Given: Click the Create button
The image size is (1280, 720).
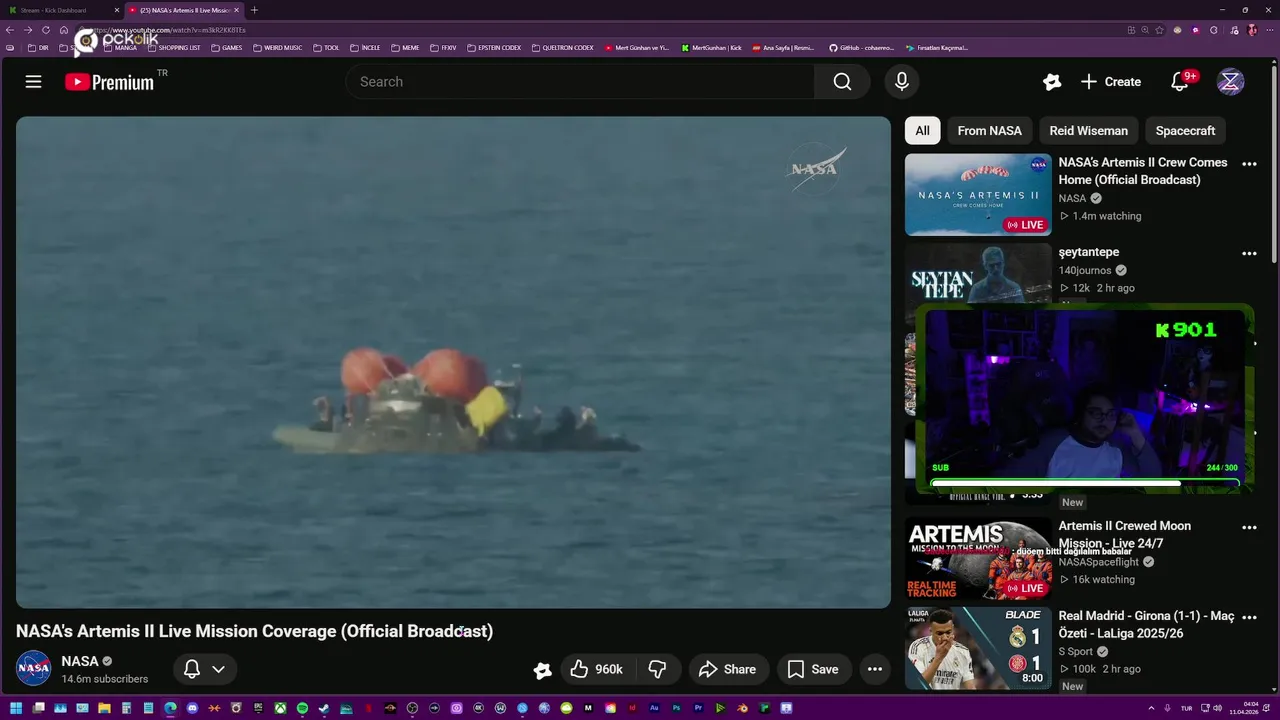Looking at the screenshot, I should tap(1111, 82).
